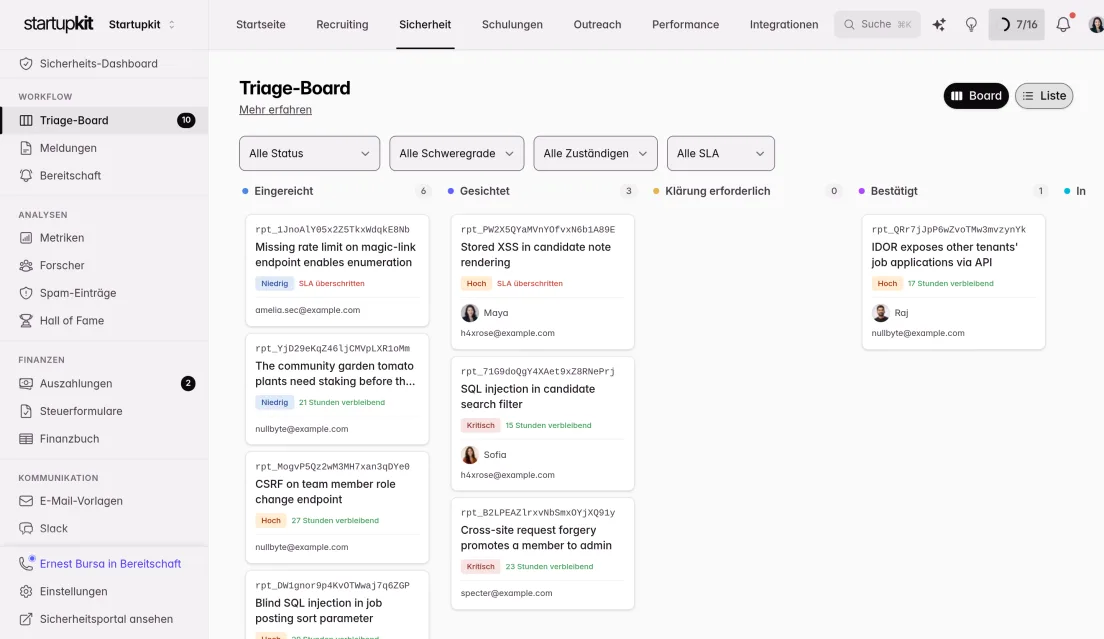Screen dimensions: 1104x639
Task: Open community garden tomato plants card
Action: [337, 389]
